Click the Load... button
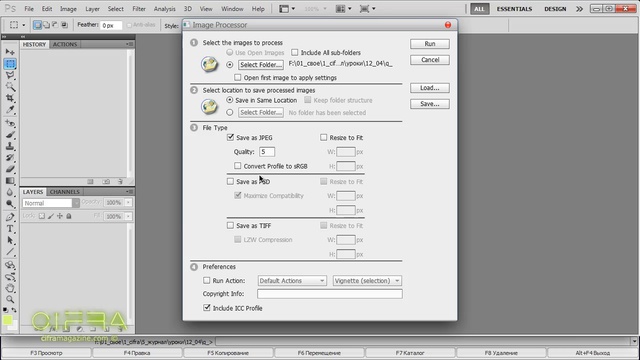This screenshot has width=640, height=360. 430,88
